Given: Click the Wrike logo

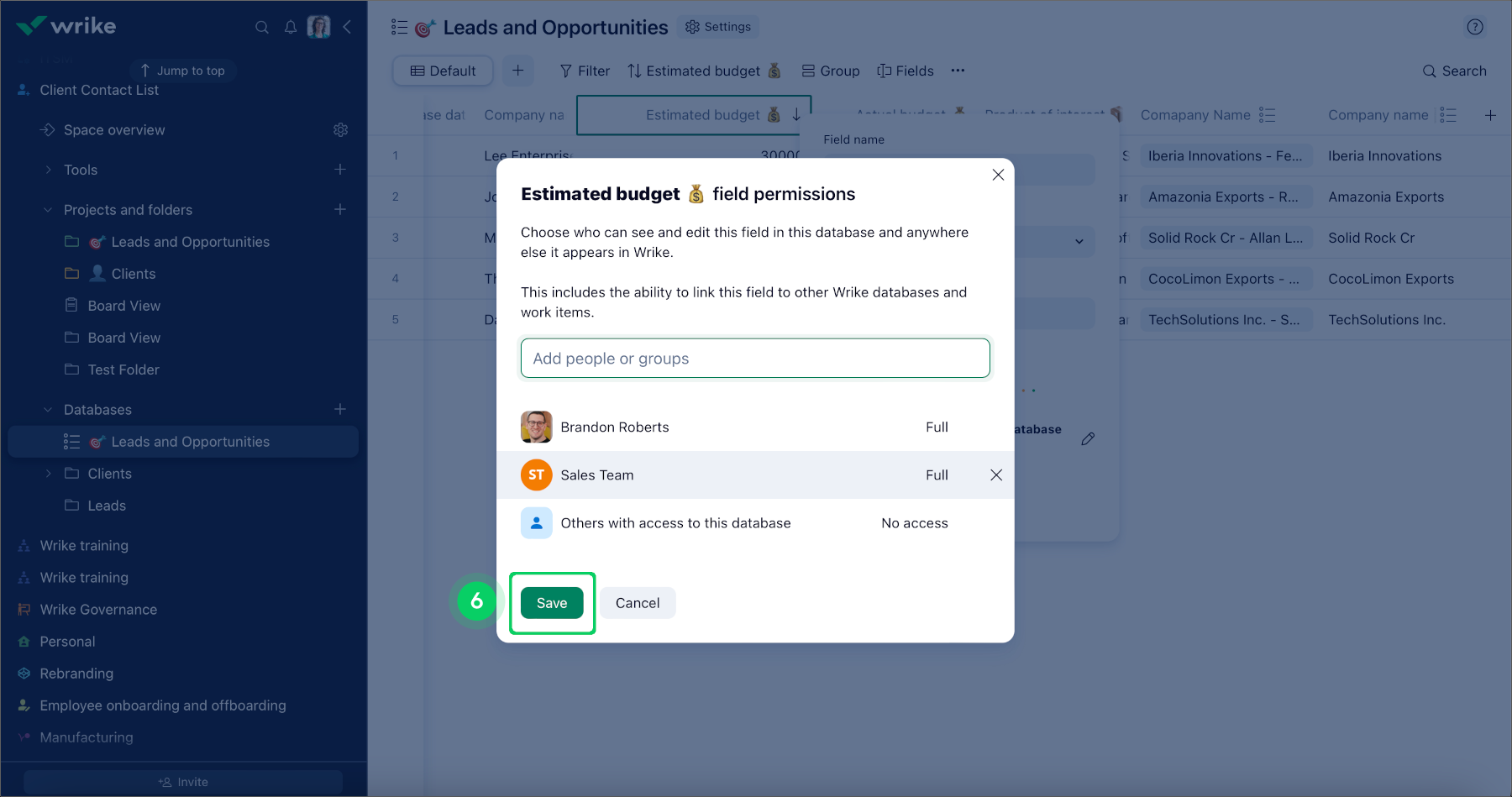Looking at the screenshot, I should (66, 26).
